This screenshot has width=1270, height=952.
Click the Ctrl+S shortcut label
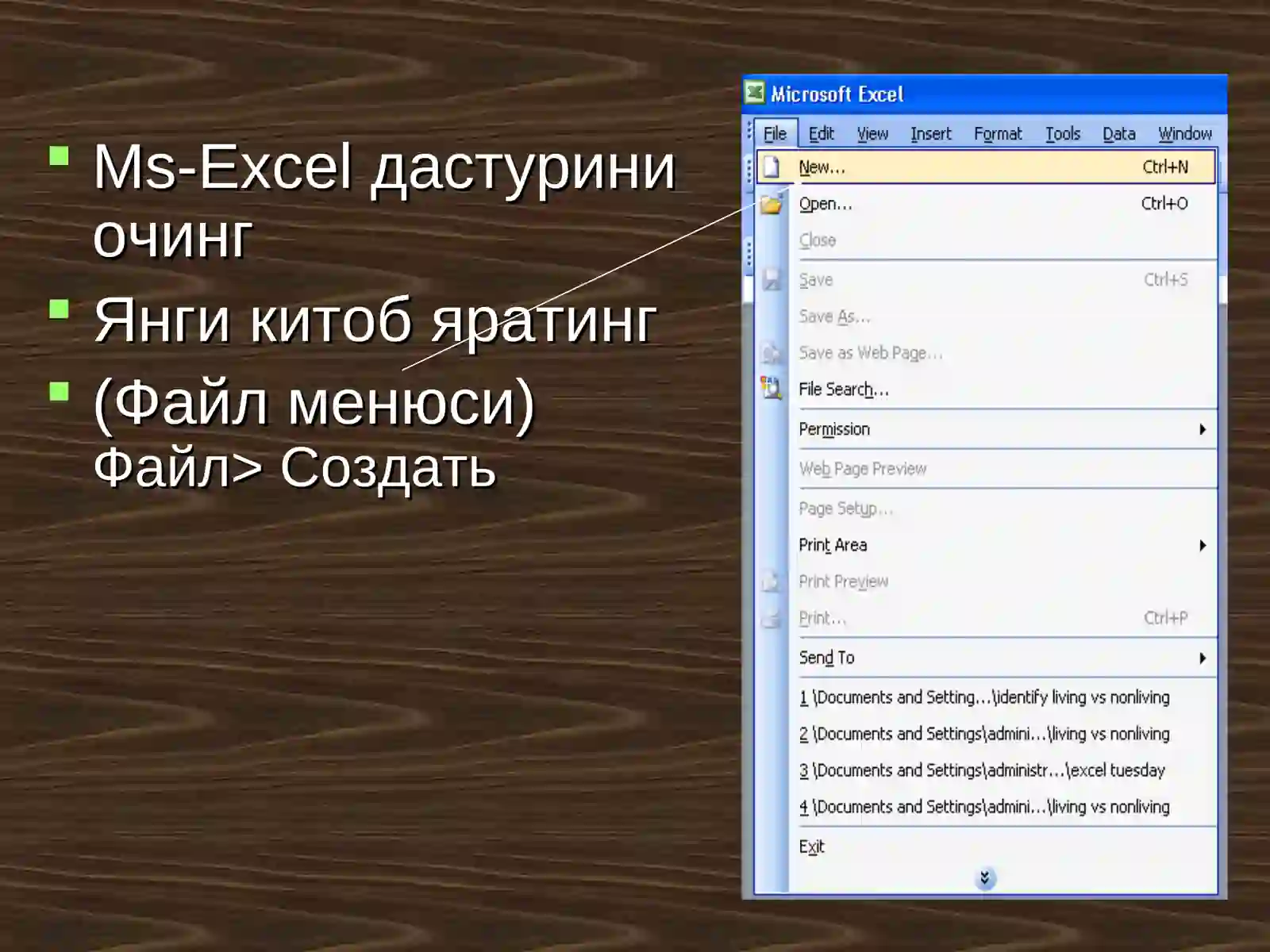pyautogui.click(x=1166, y=279)
